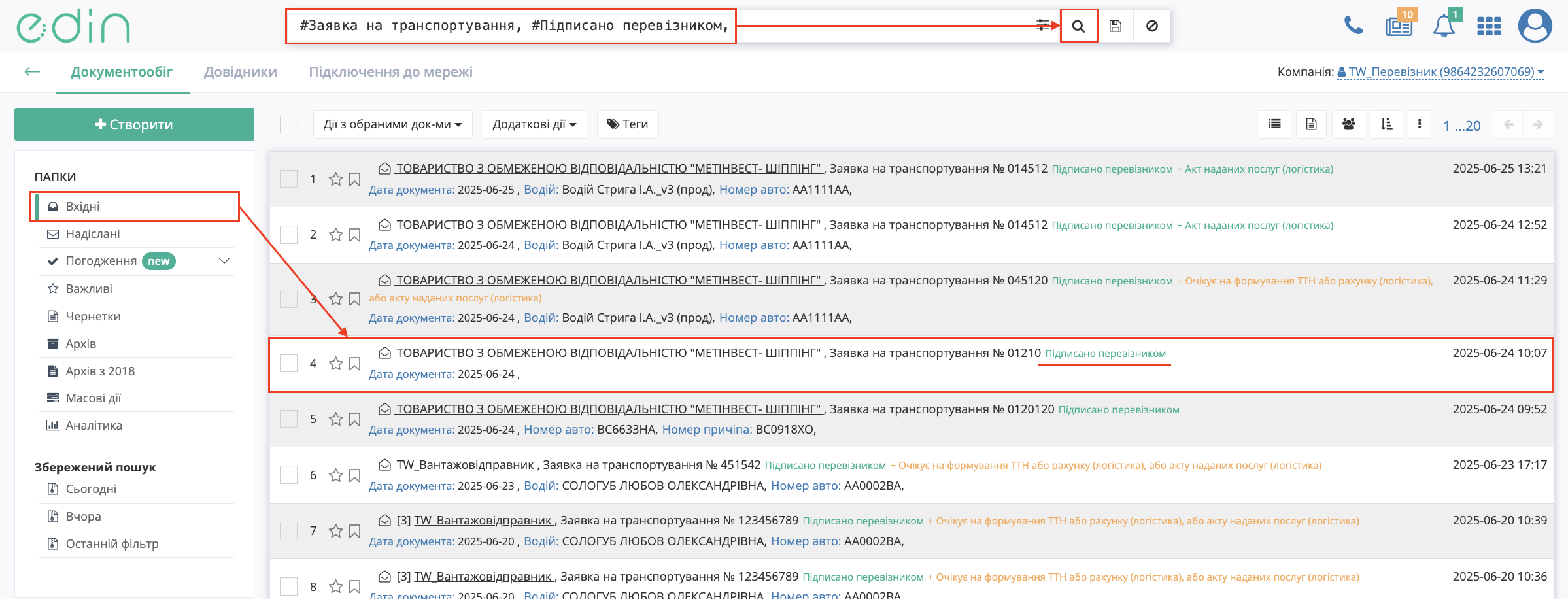
Task: Open the news icon with 10 badge
Action: [1398, 27]
